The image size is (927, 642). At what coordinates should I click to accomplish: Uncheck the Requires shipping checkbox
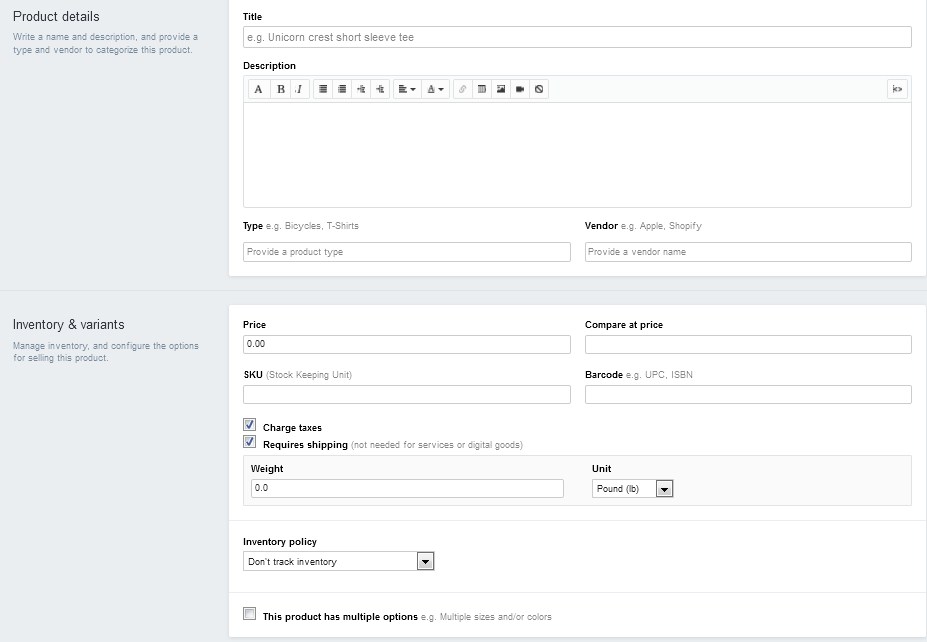pyautogui.click(x=249, y=442)
